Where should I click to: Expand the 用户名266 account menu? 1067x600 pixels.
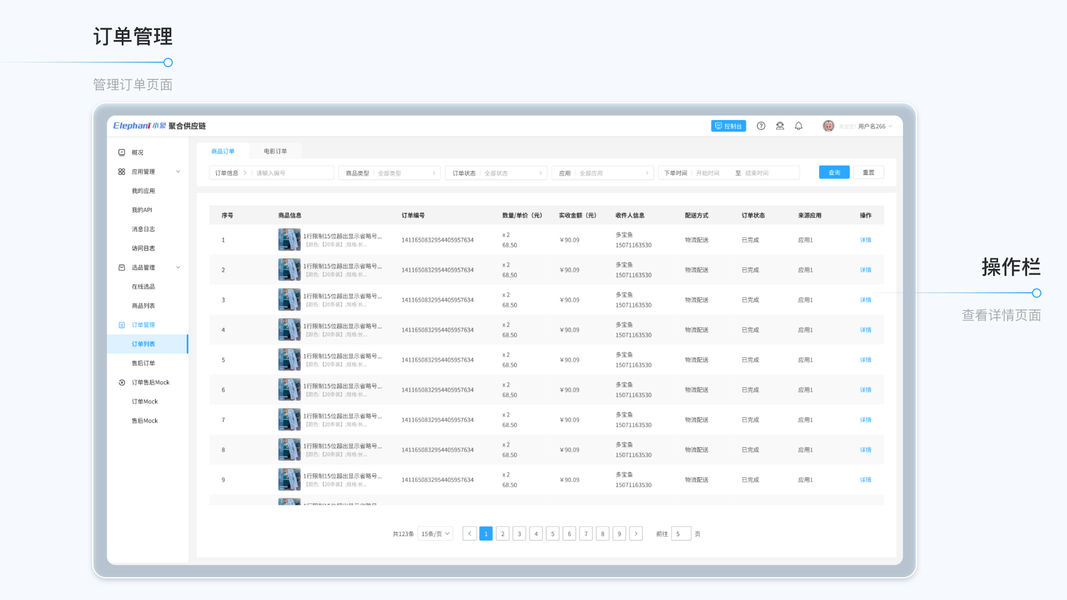[875, 127]
